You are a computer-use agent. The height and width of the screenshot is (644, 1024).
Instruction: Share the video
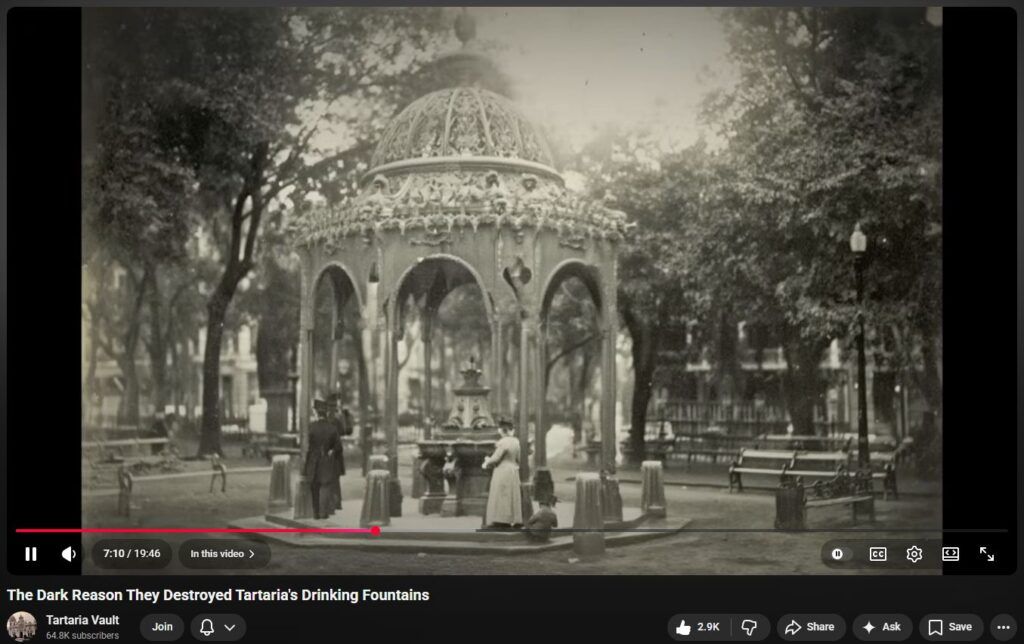(810, 627)
